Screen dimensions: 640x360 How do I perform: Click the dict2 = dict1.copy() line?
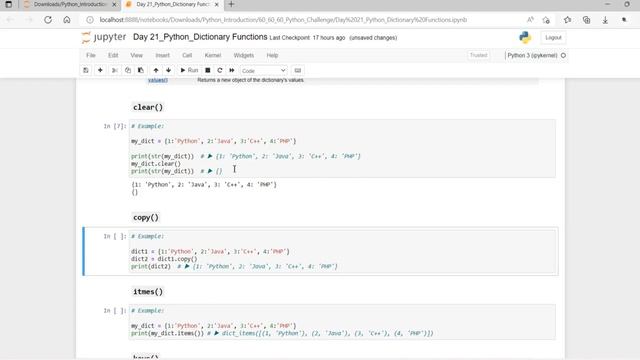[x=164, y=259]
